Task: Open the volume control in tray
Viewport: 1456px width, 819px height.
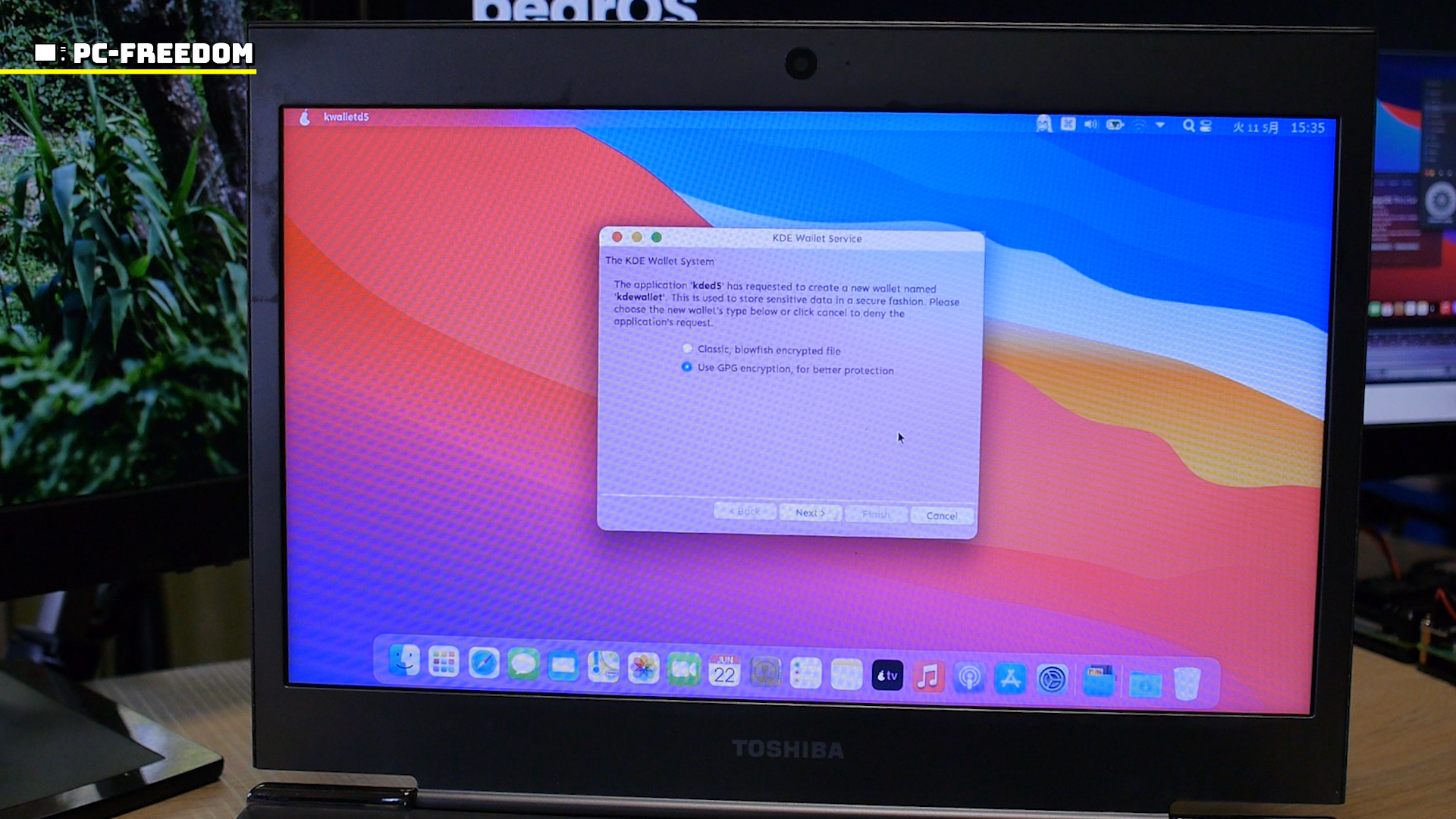Action: click(x=1090, y=124)
